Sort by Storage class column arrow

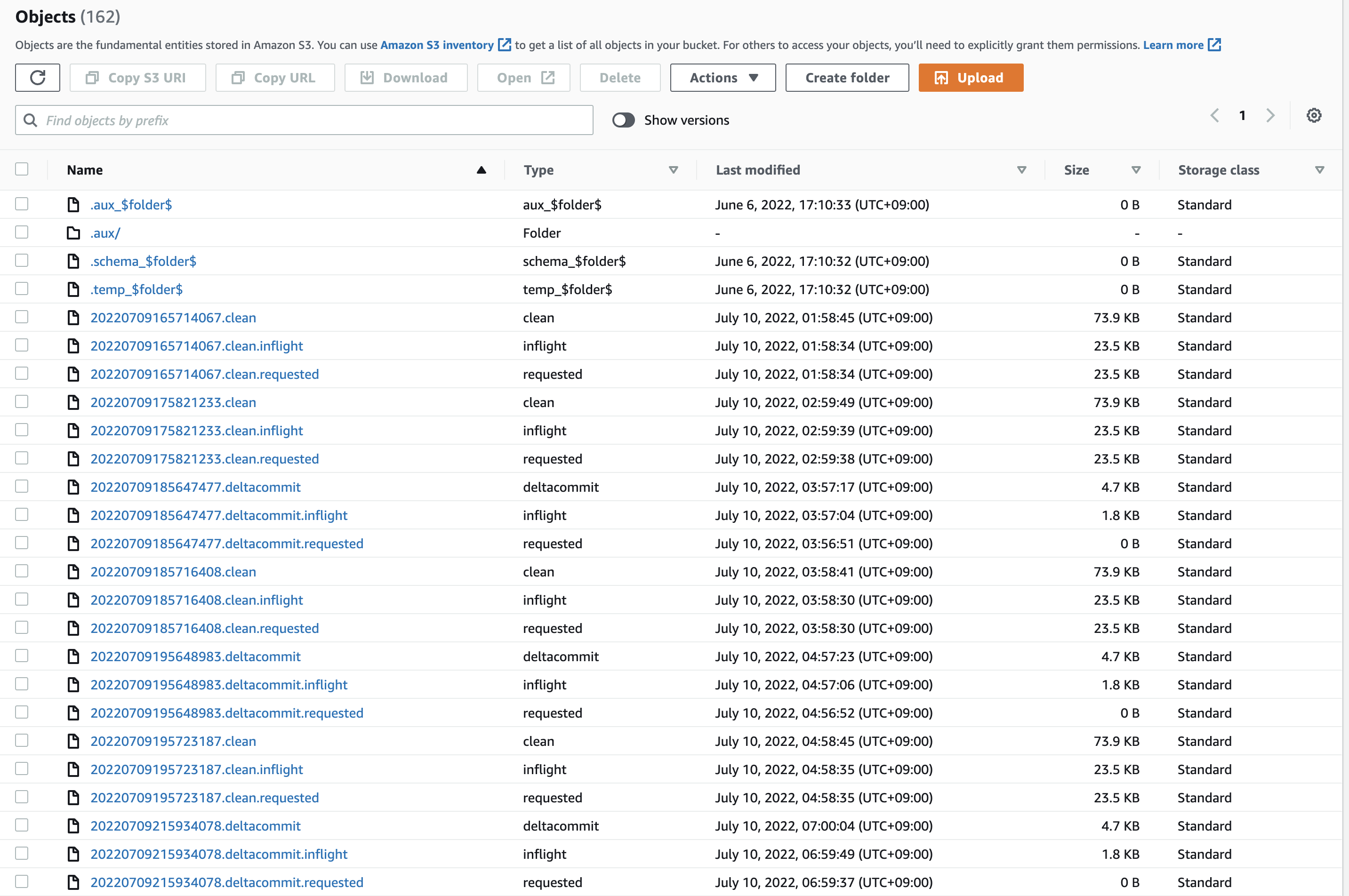click(x=1319, y=170)
